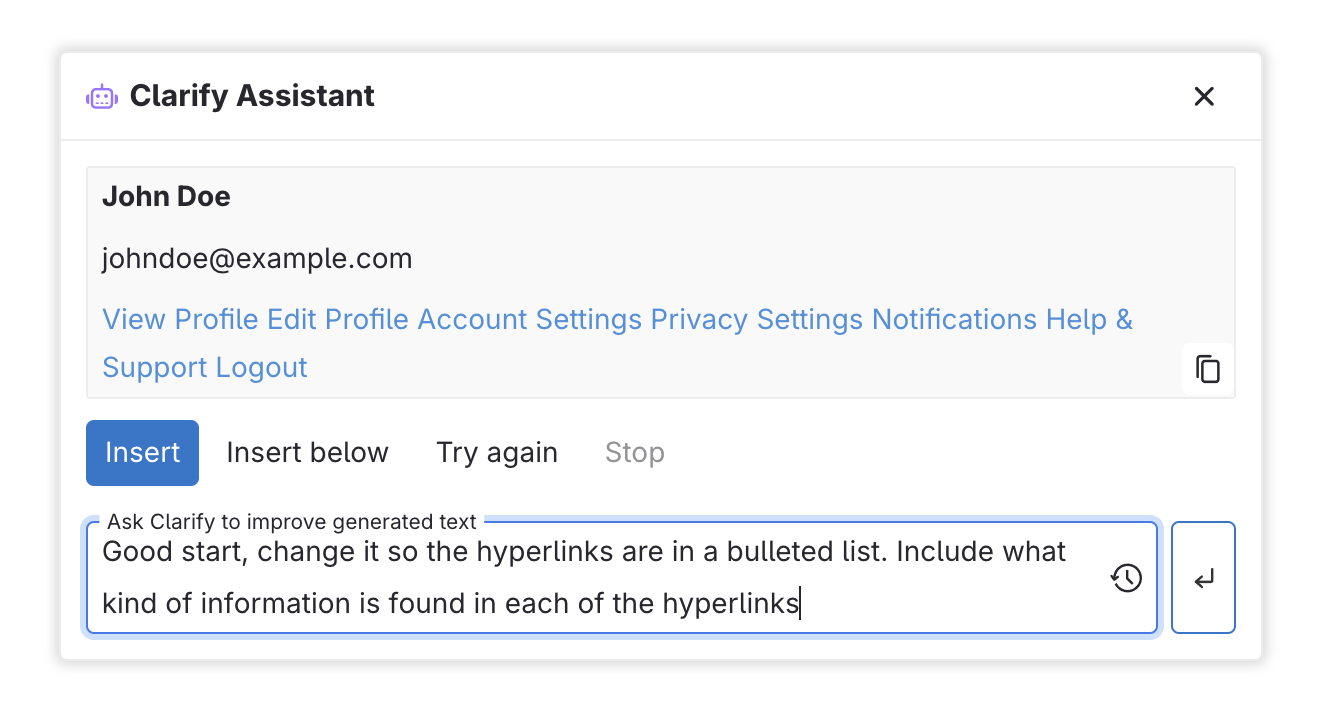Follow the Edit Profile link
Viewport: 1326px width, 706px height.
point(338,320)
